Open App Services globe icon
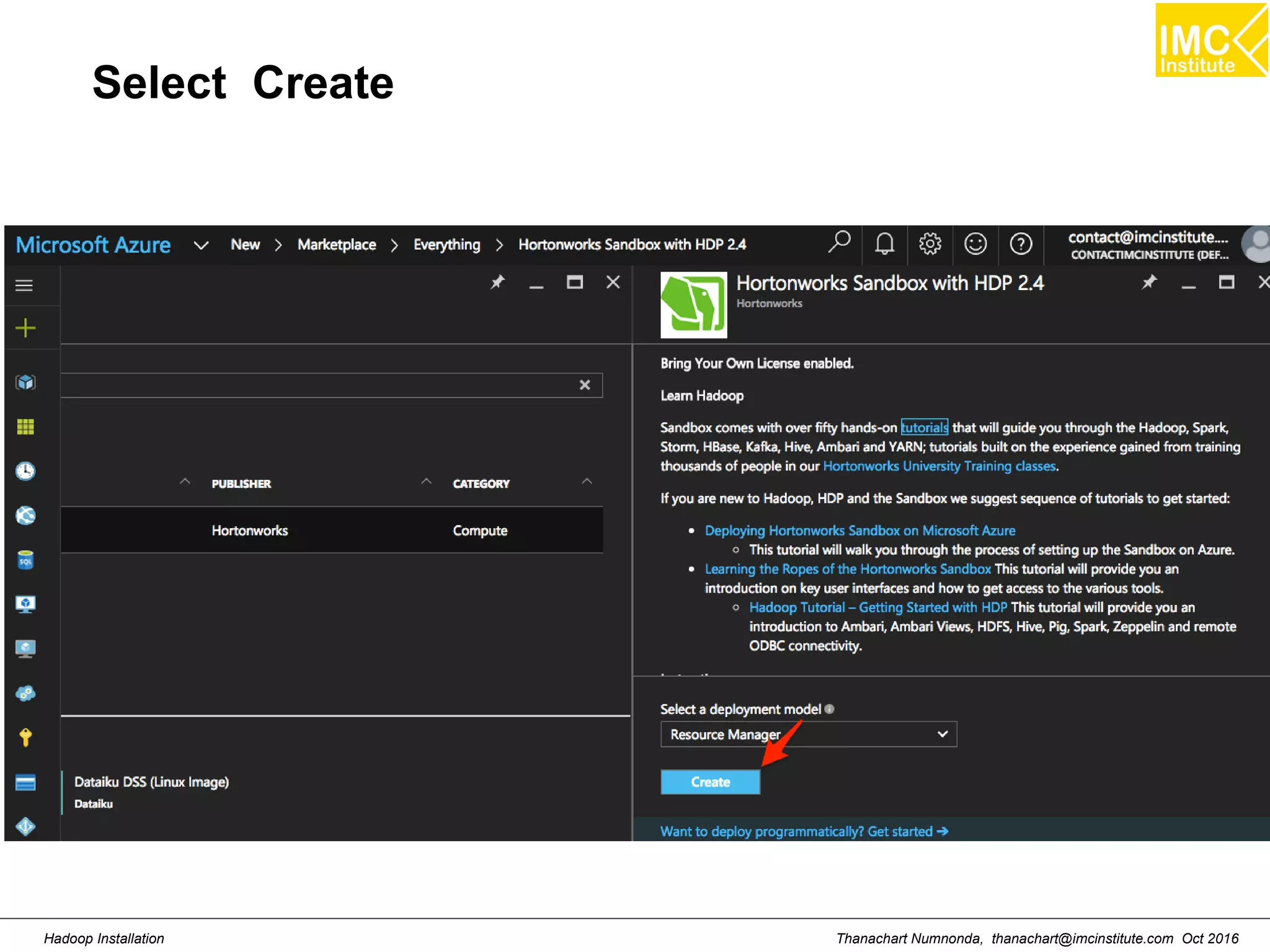This screenshot has width=1270, height=952. click(x=25, y=515)
